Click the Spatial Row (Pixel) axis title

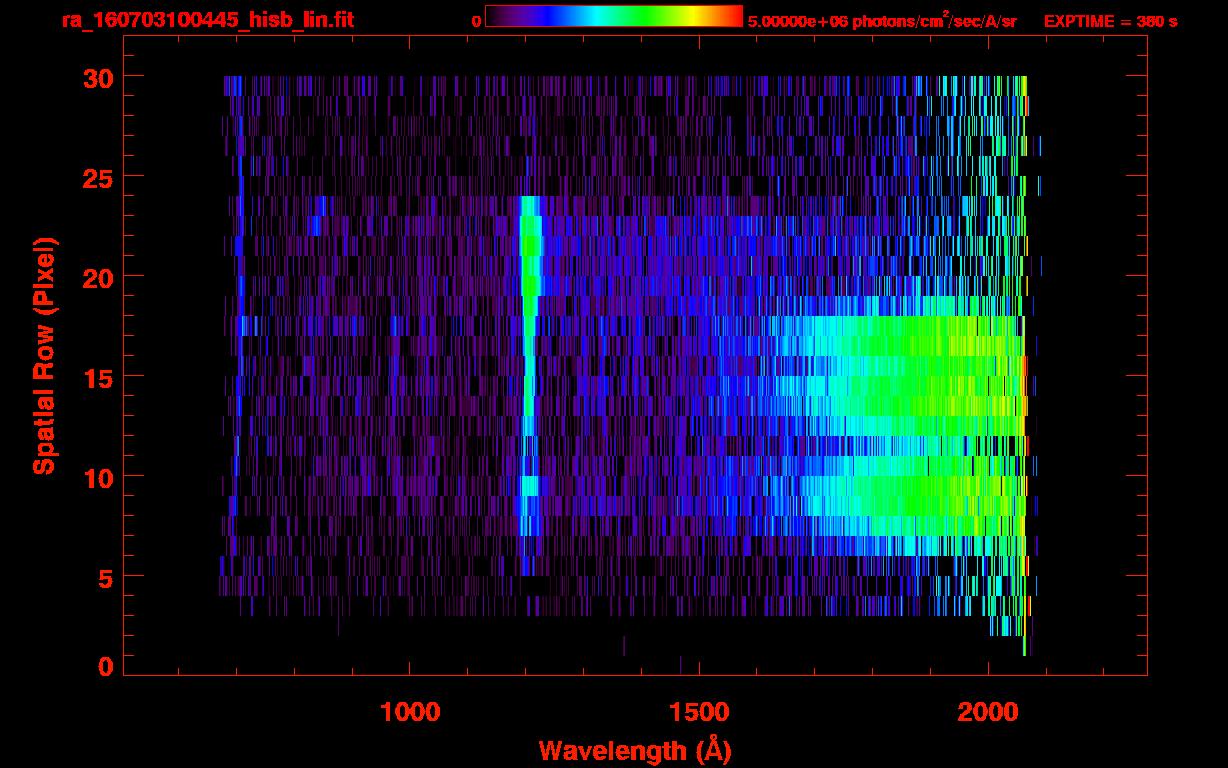(43, 356)
